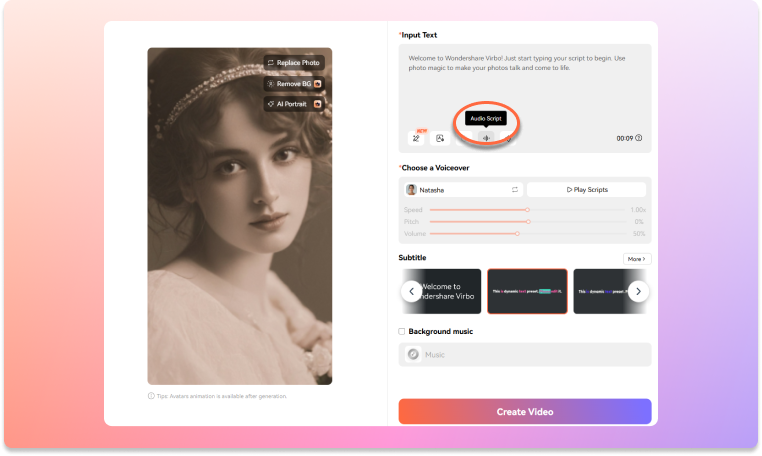Click the swap voice icon beside Natasha
Viewport: 762px width, 456px height.
tap(515, 190)
